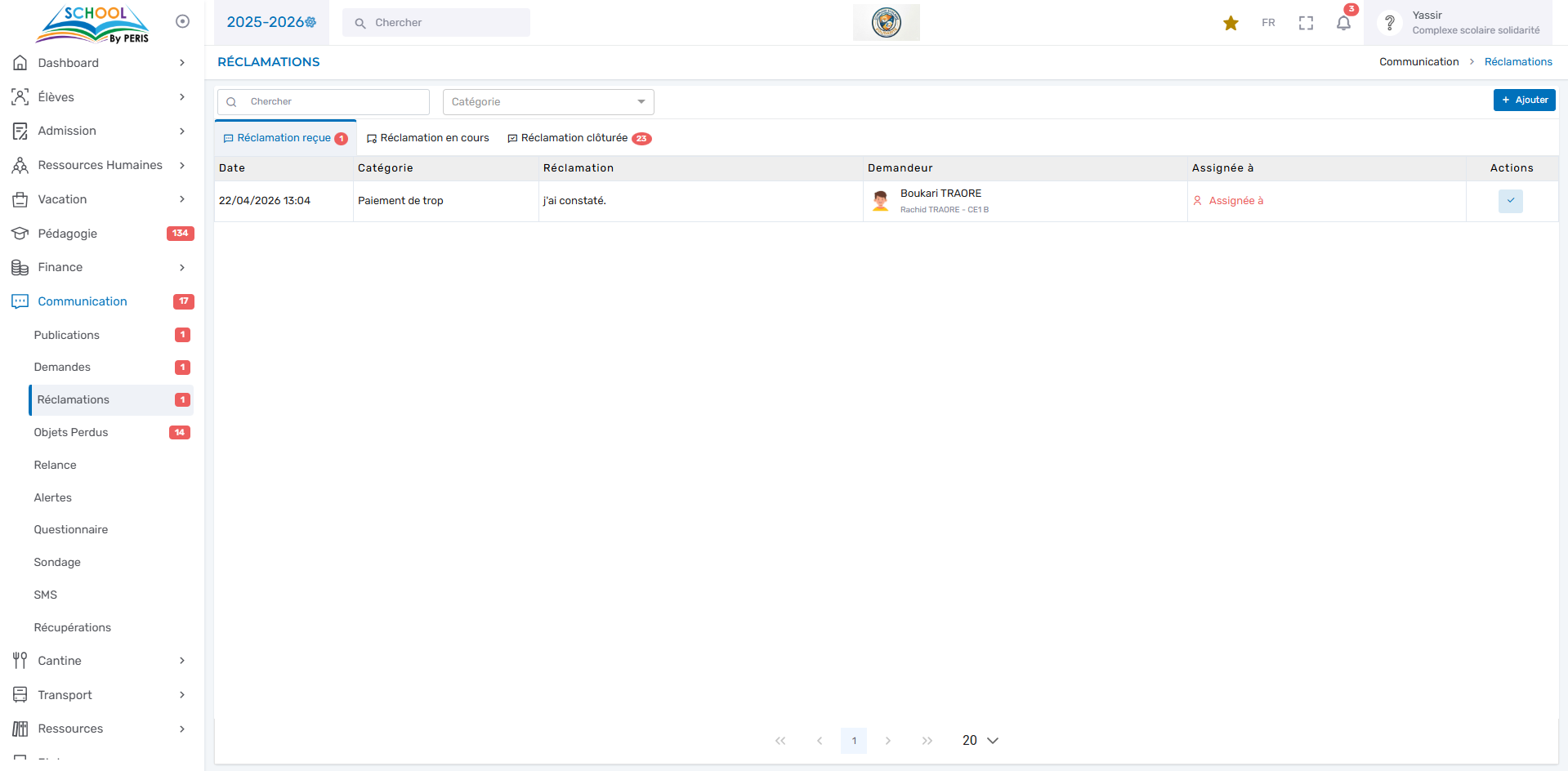
Task: Open the Réclamation clôturée tab
Action: [578, 138]
